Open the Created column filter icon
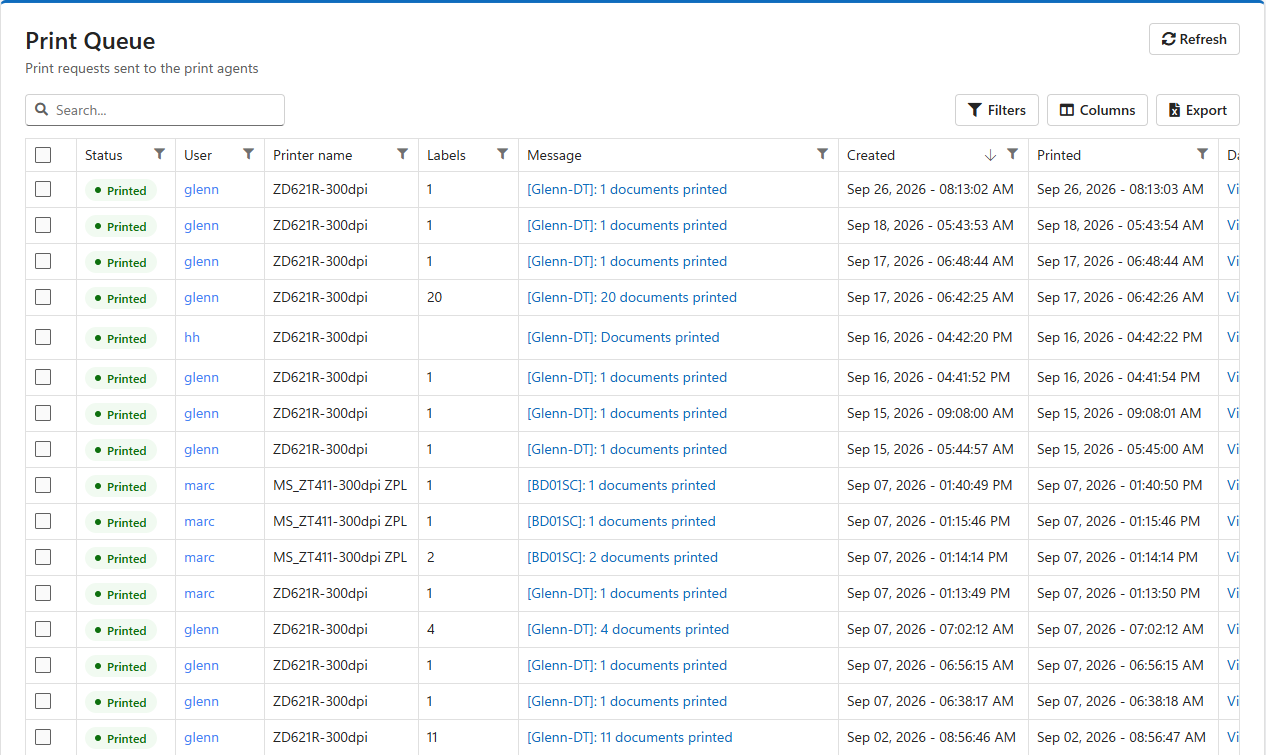 pos(1012,154)
